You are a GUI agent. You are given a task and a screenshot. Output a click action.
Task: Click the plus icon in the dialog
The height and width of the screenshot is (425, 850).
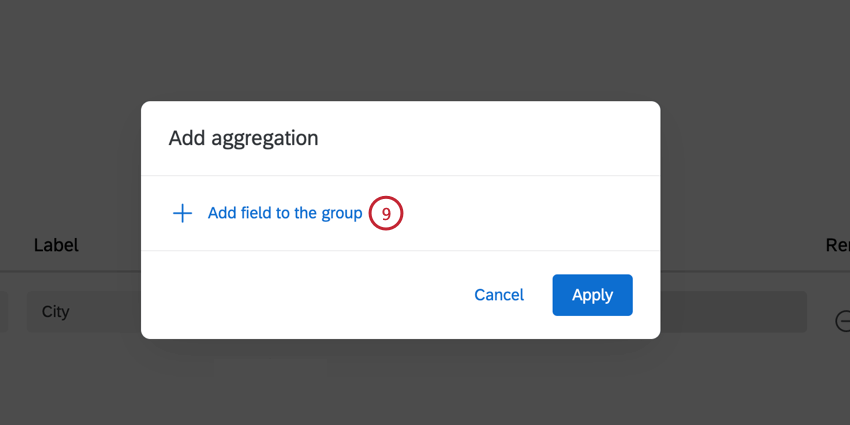tap(182, 213)
